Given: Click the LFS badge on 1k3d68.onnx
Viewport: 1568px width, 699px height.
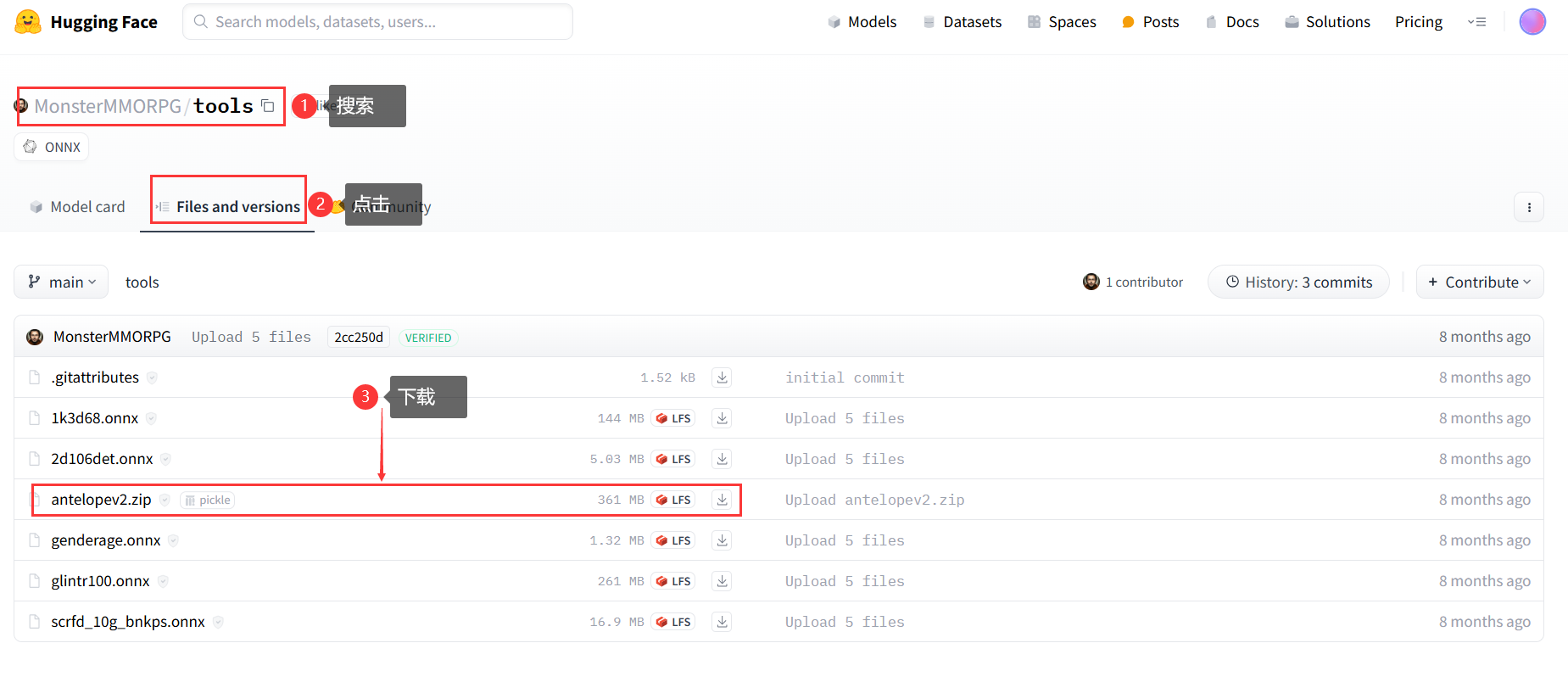Looking at the screenshot, I should [x=673, y=418].
